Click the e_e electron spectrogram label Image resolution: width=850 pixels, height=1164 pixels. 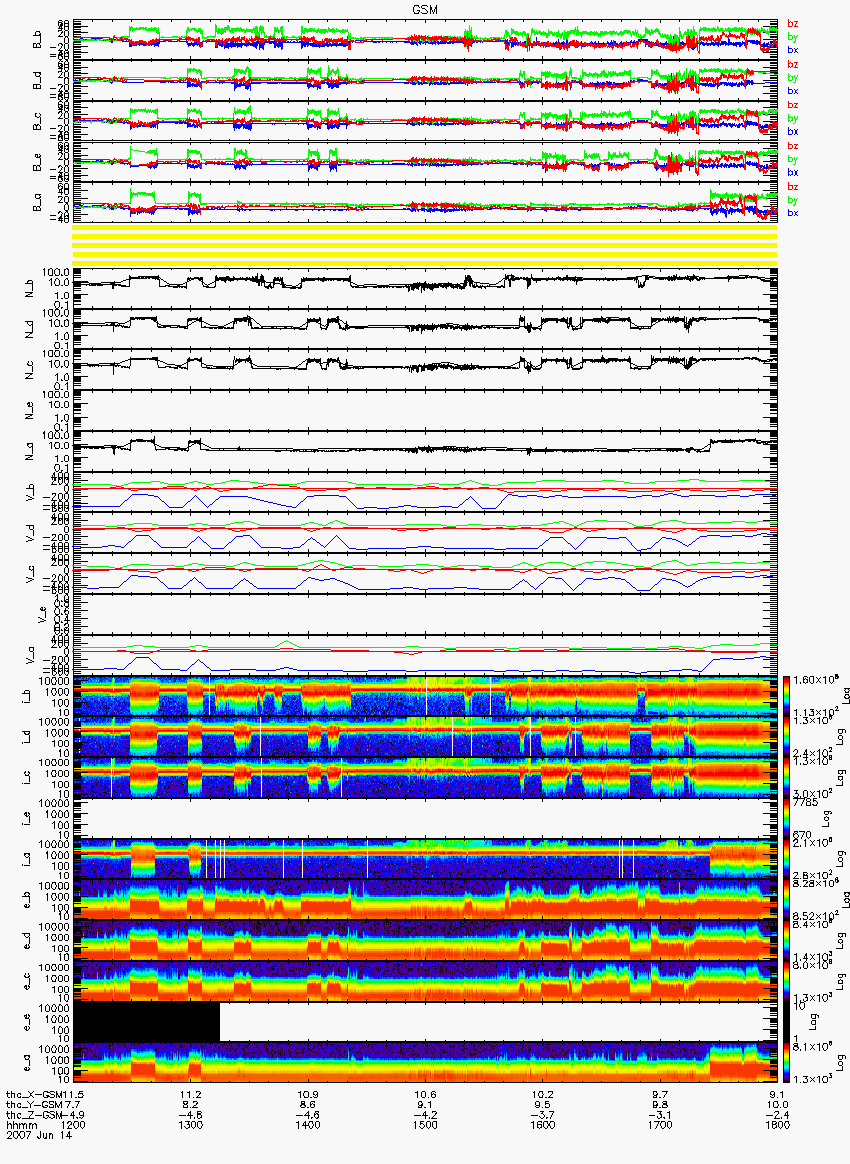[x=27, y=1022]
